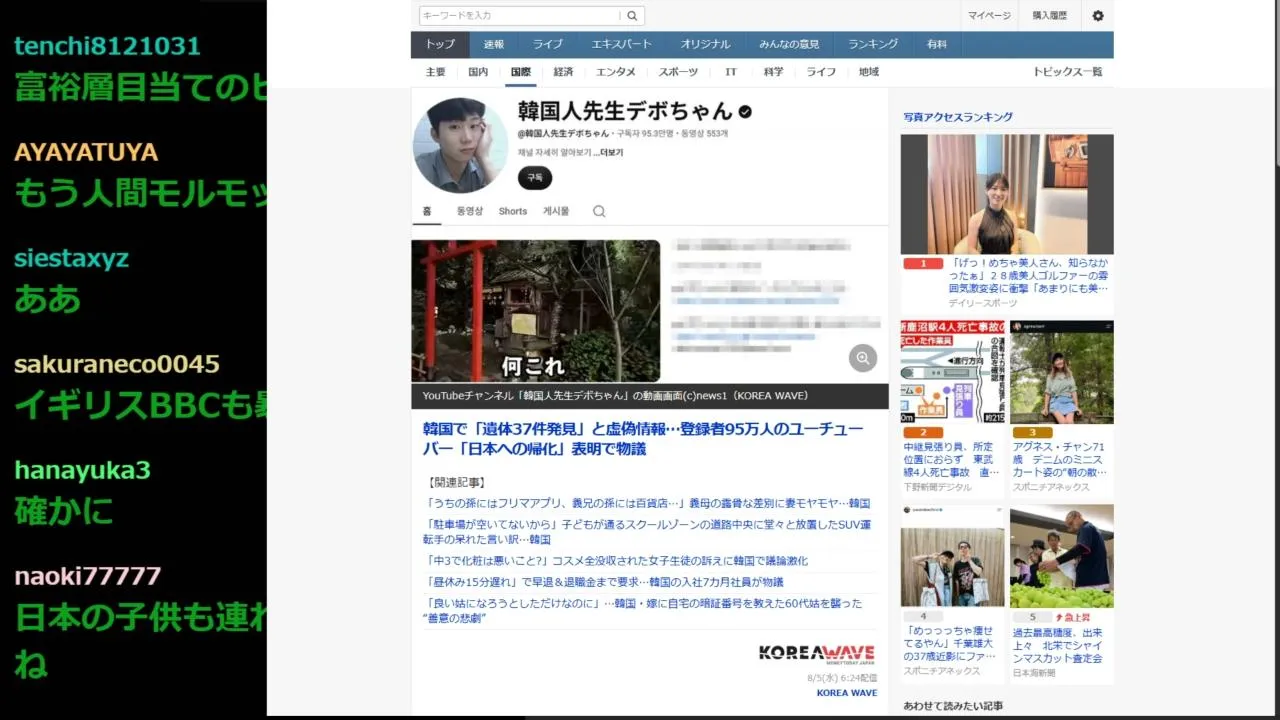
Task: Open related article 「駐車場が空いてないから」
Action: [648, 531]
